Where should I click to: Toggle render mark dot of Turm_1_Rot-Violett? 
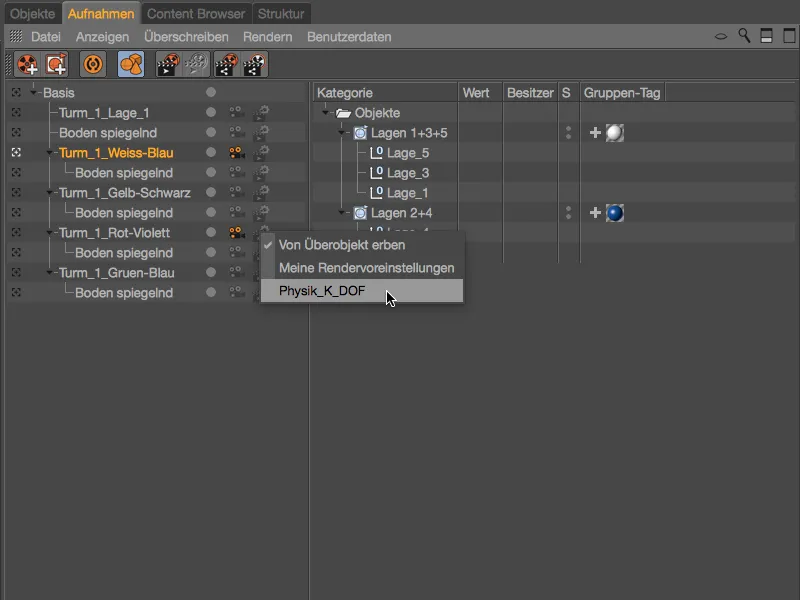coord(211,232)
